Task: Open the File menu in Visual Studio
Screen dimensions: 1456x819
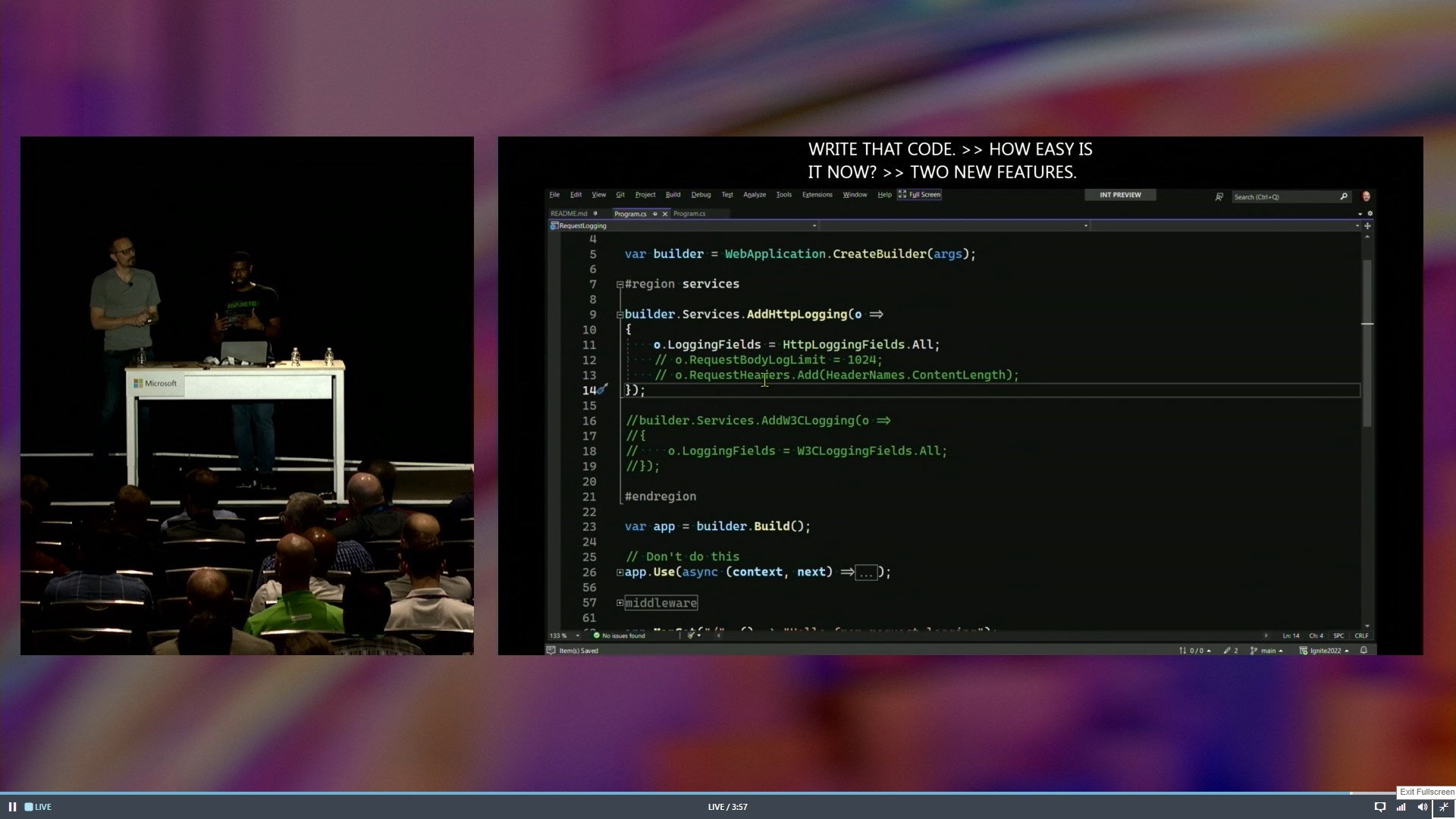Action: (x=554, y=195)
